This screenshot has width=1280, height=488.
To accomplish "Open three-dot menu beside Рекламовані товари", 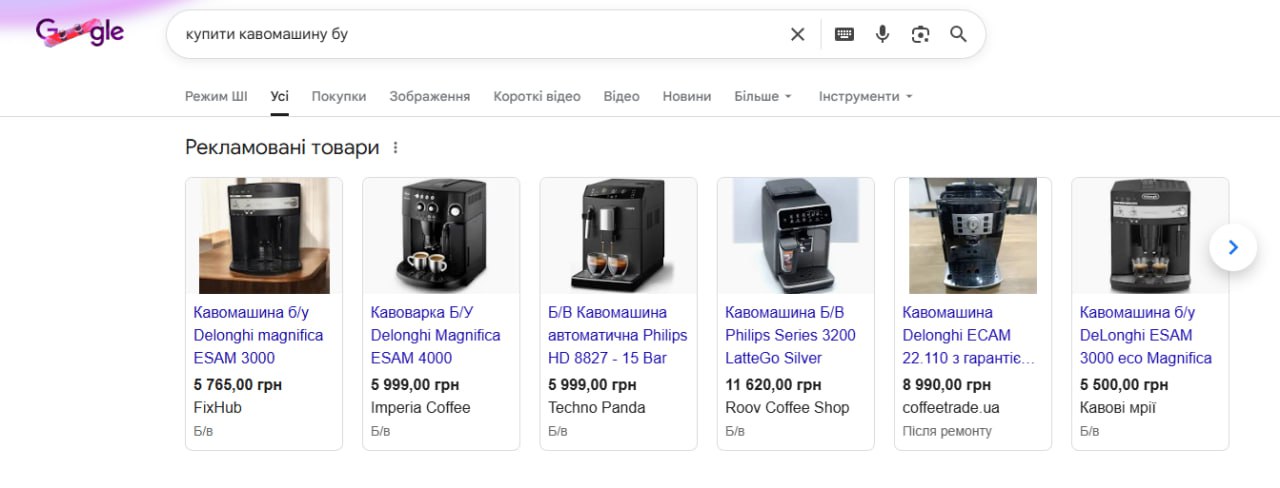I will [x=395, y=148].
